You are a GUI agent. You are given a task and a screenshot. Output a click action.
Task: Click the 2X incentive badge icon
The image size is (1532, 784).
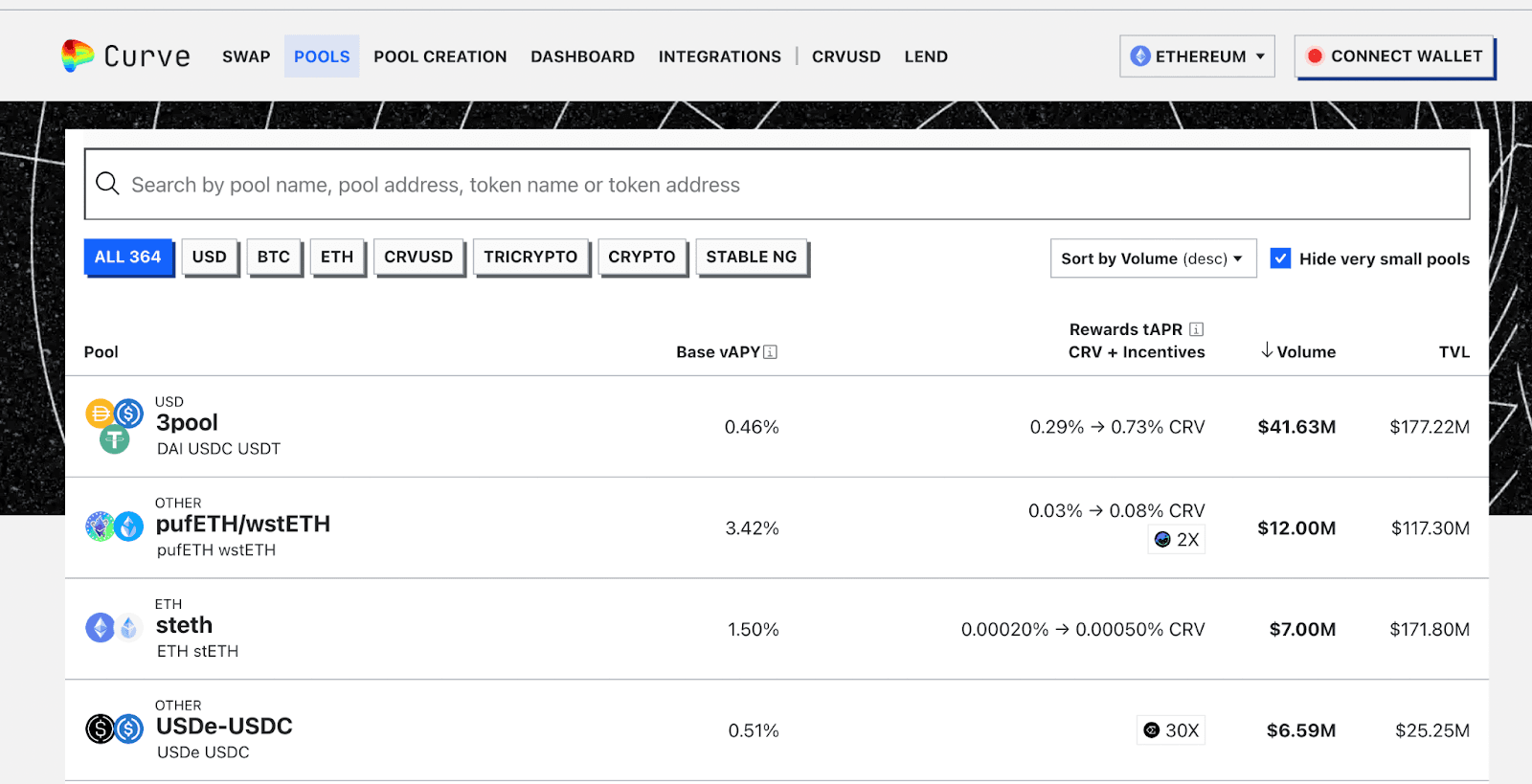tap(1162, 540)
